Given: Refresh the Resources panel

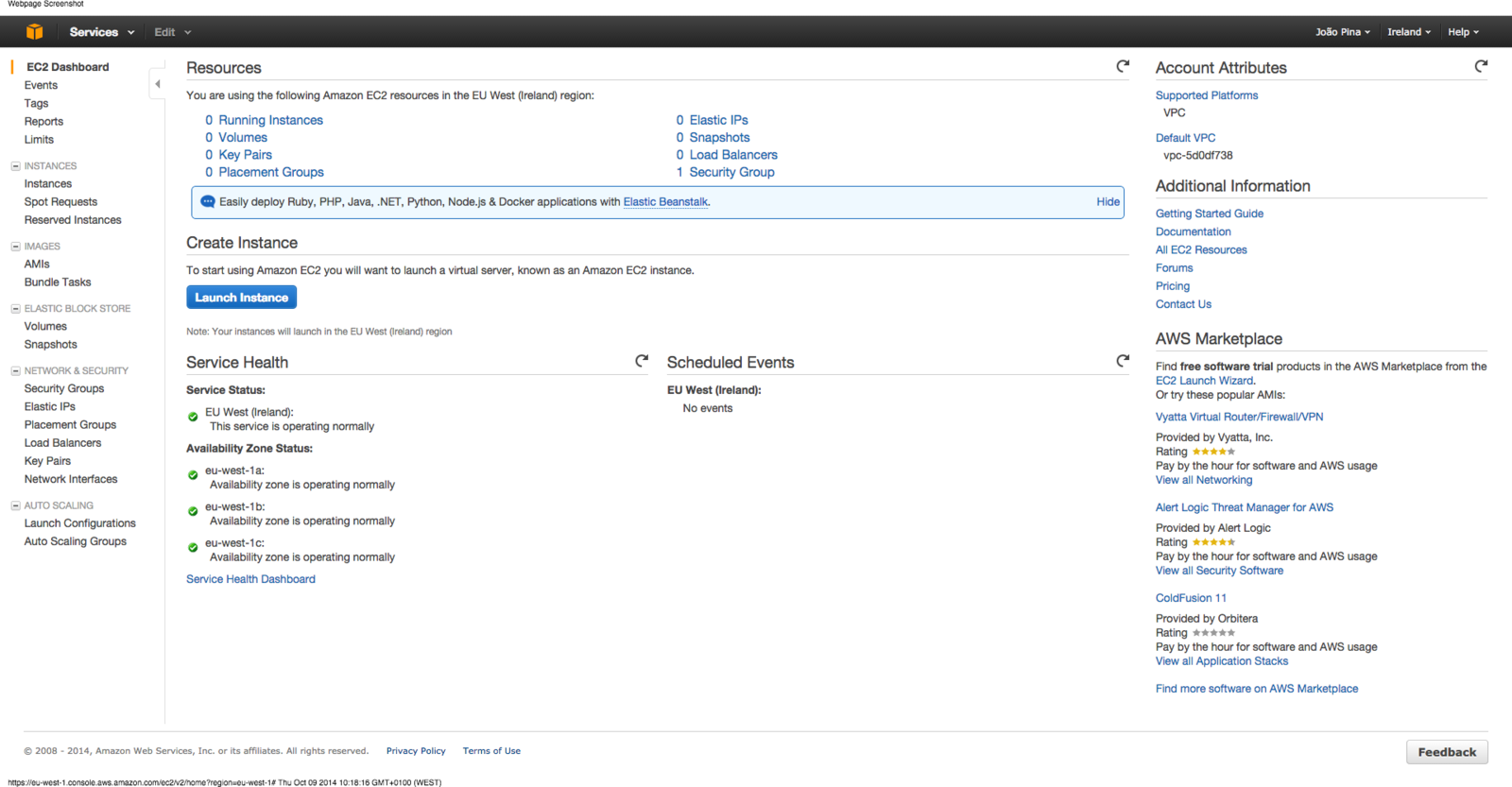Looking at the screenshot, I should coord(1123,66).
